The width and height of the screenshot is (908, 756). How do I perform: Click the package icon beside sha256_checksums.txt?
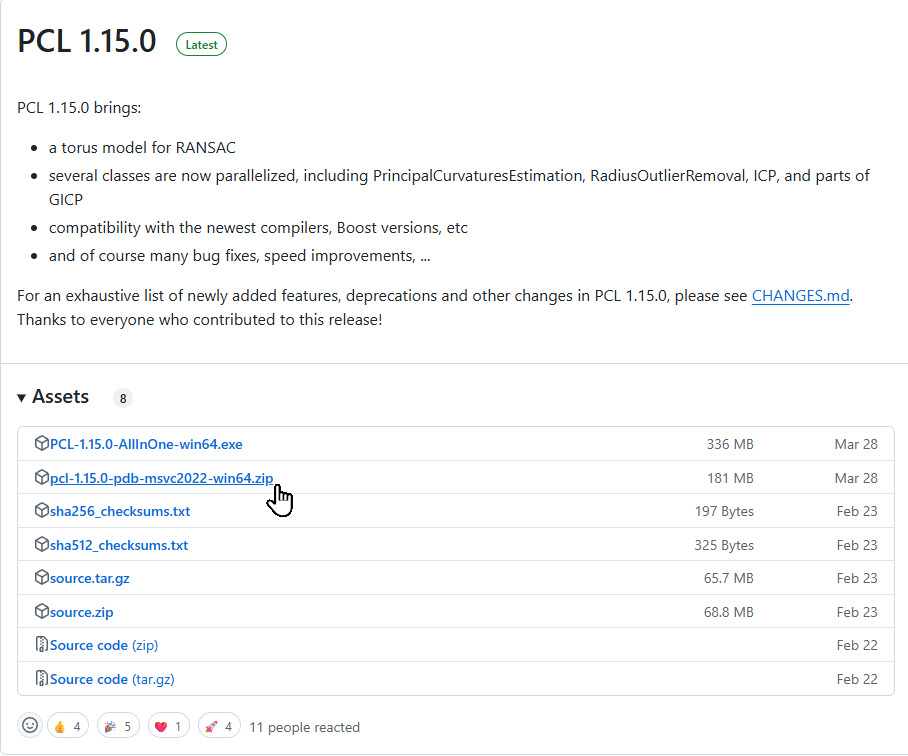(x=41, y=511)
